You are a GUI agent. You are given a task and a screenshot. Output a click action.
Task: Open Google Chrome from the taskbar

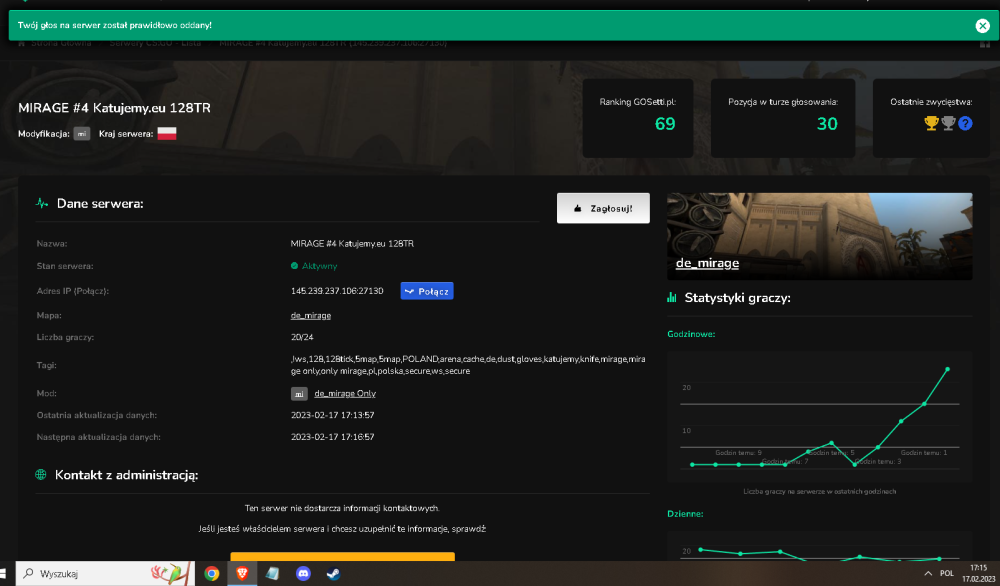point(212,574)
